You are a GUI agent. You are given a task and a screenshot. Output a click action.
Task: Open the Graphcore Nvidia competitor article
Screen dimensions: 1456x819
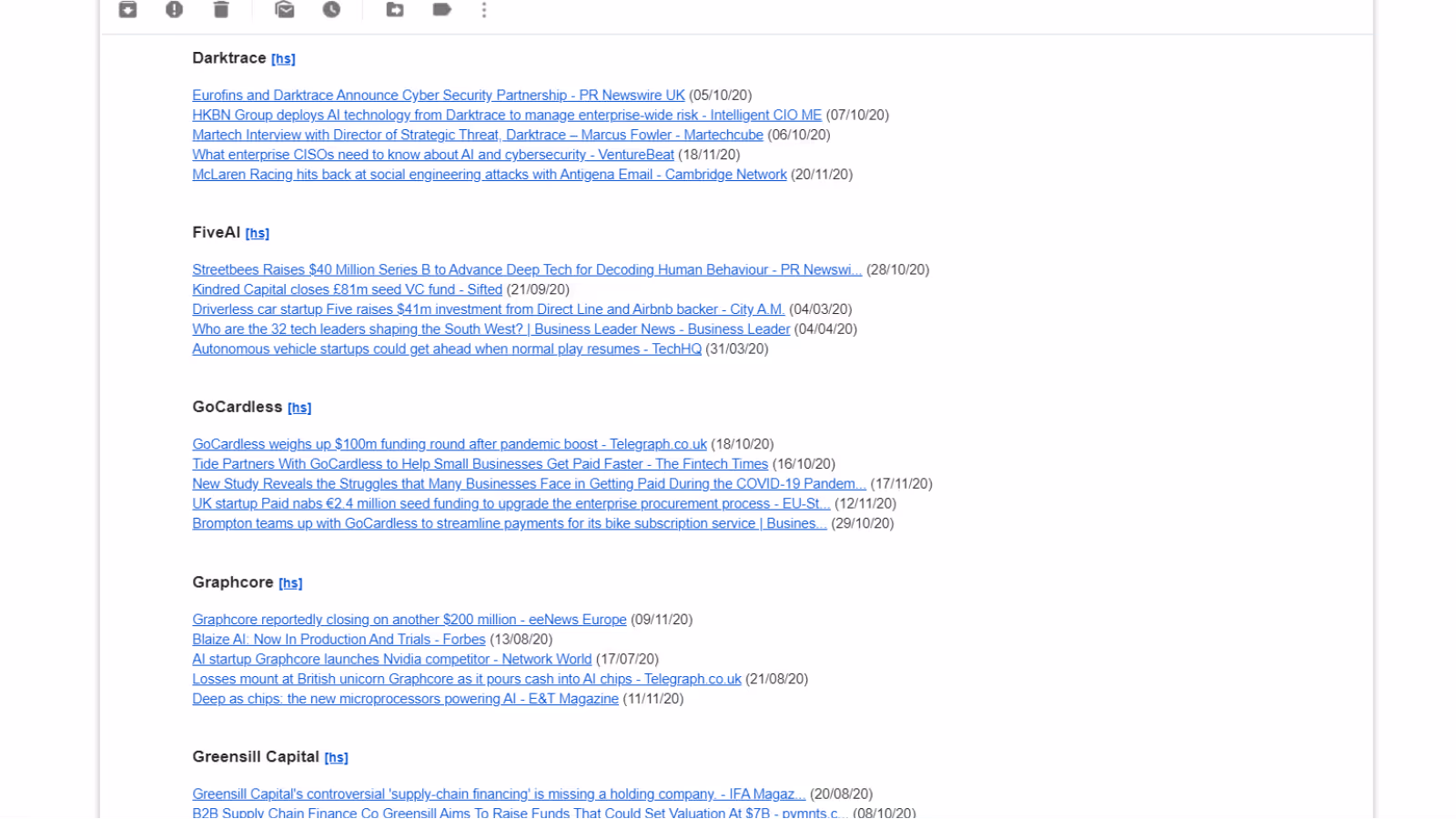(392, 659)
